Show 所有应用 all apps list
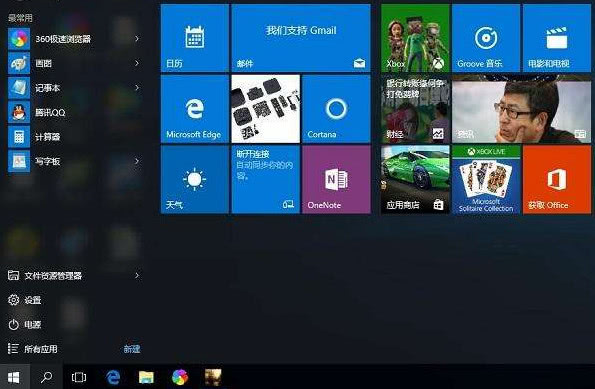 coord(33,349)
